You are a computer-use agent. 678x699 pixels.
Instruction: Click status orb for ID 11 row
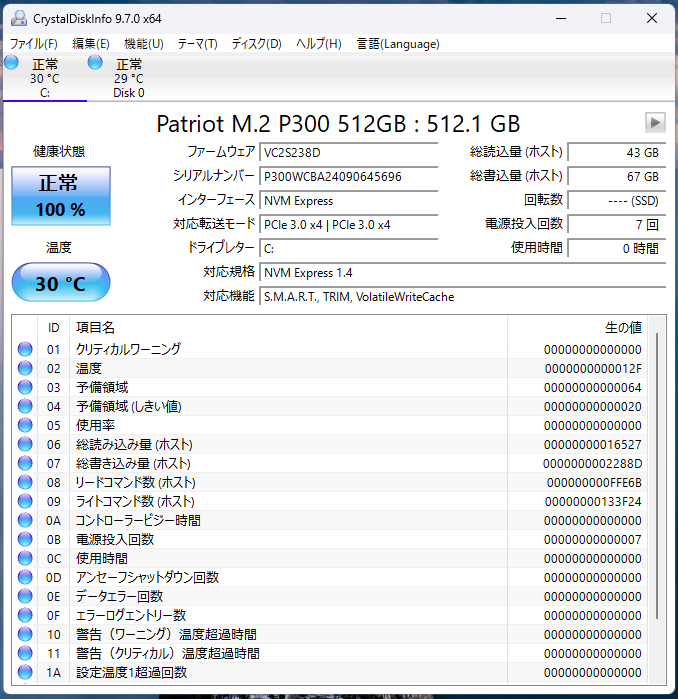[x=25, y=654]
